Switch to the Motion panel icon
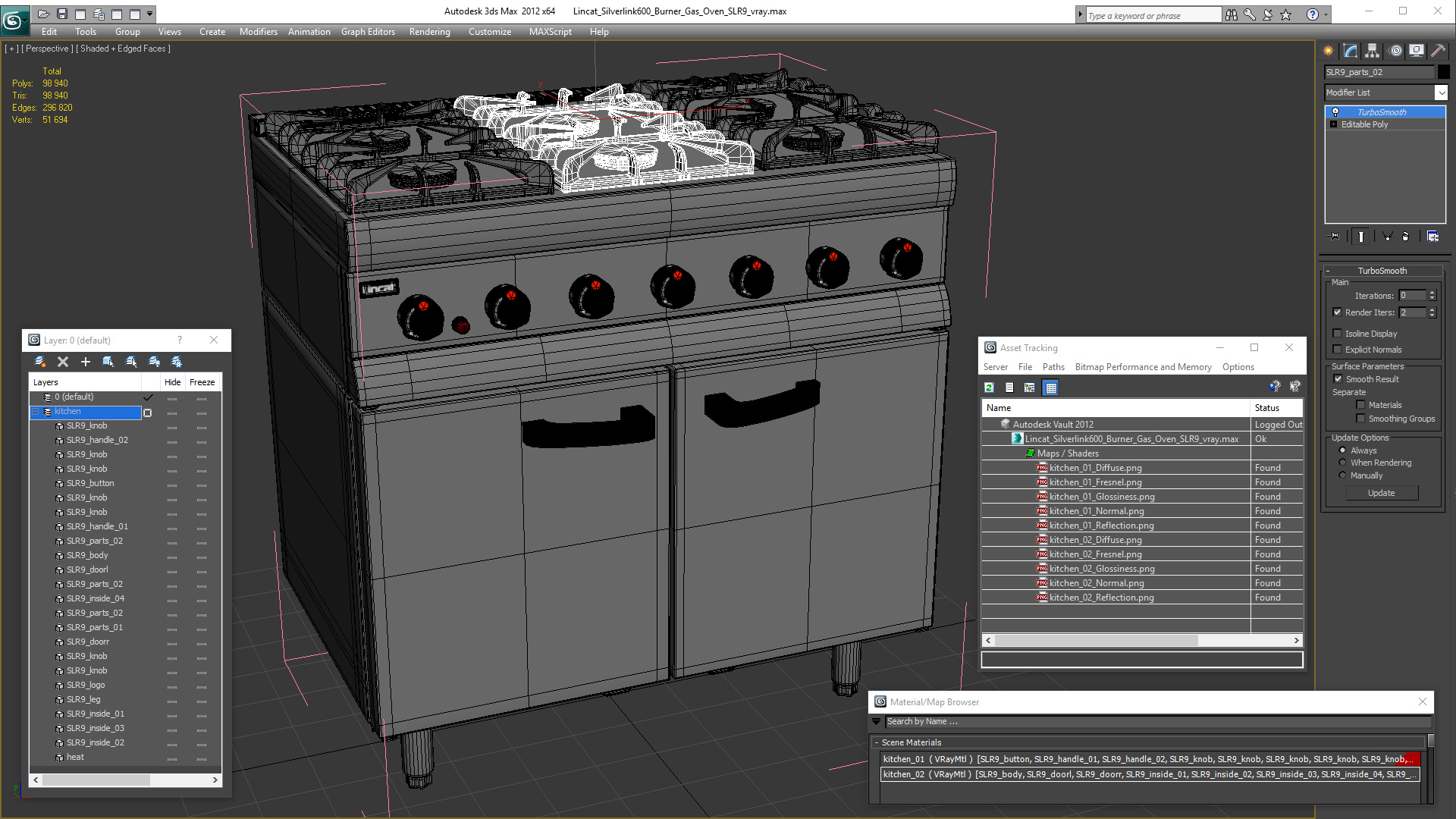This screenshot has height=819, width=1456. coord(1395,51)
